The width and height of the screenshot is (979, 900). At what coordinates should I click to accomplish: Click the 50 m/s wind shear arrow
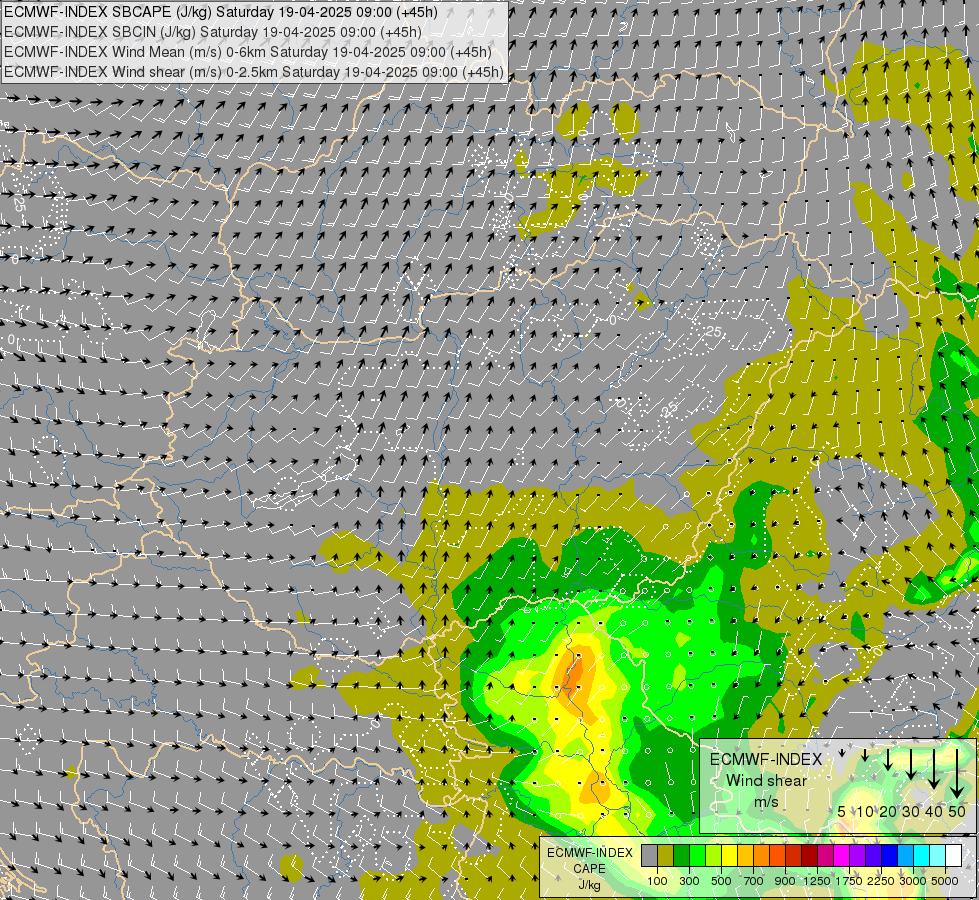click(x=957, y=774)
